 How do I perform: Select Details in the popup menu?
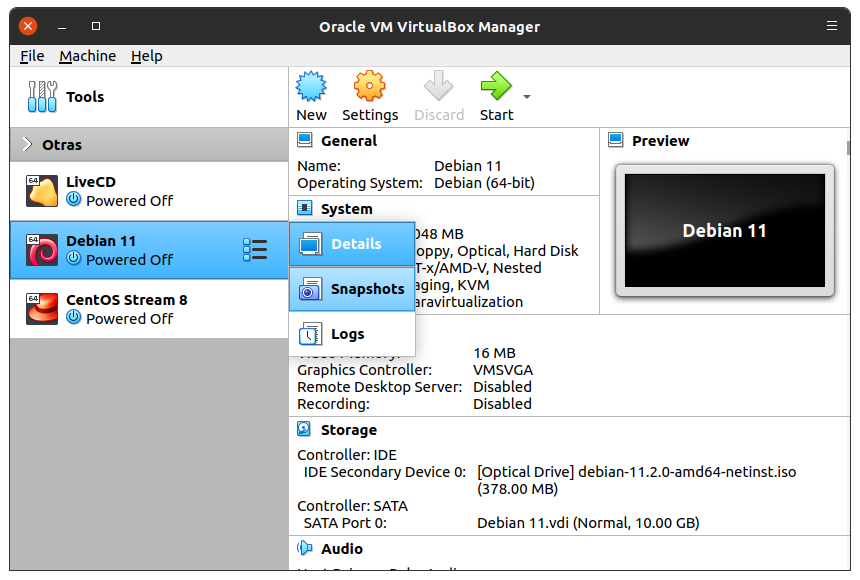(x=353, y=244)
